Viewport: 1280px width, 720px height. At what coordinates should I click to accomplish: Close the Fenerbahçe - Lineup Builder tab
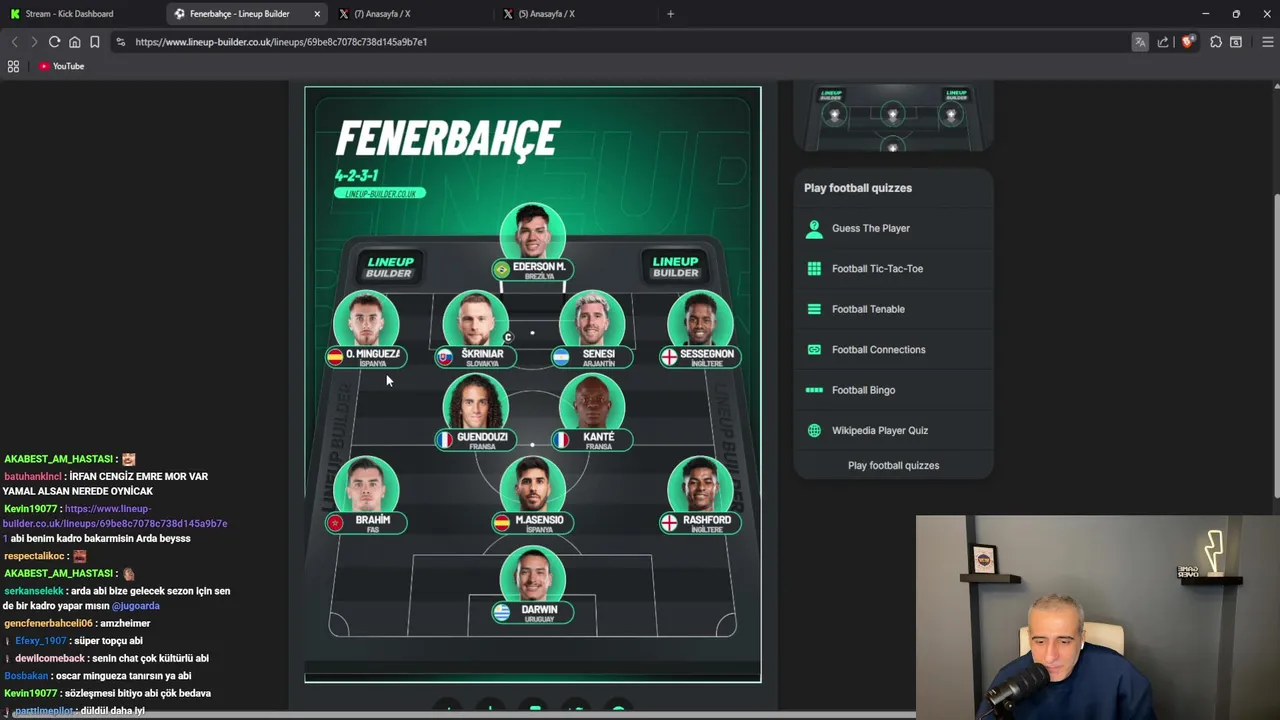pyautogui.click(x=317, y=14)
